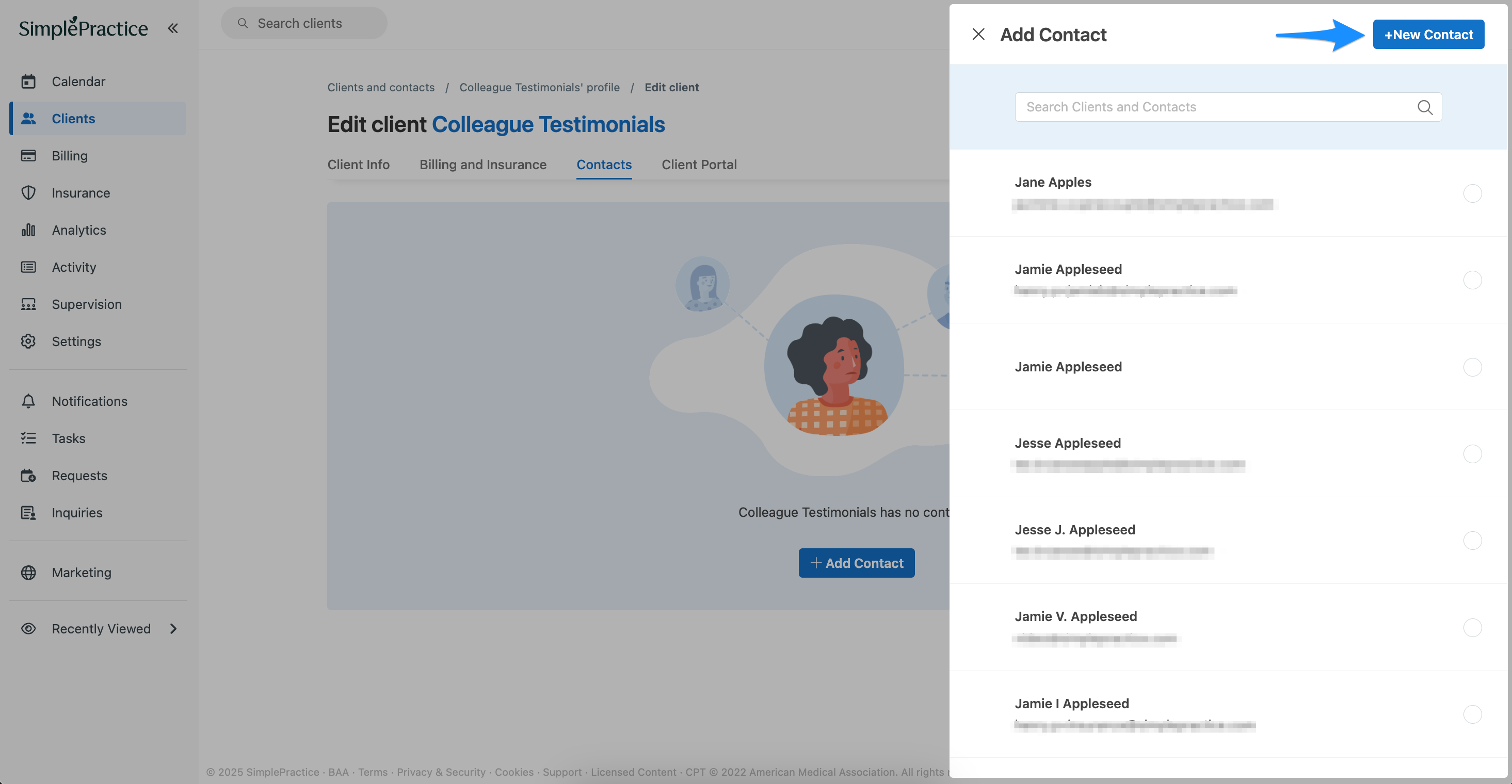Click Search Clients and Contacts field

coord(1228,107)
